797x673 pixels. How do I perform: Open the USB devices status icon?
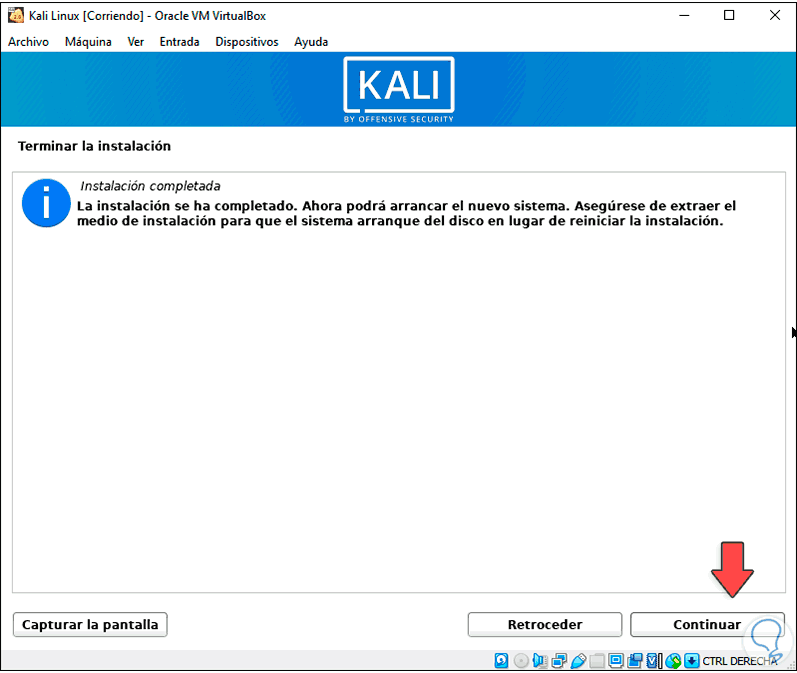click(x=578, y=660)
